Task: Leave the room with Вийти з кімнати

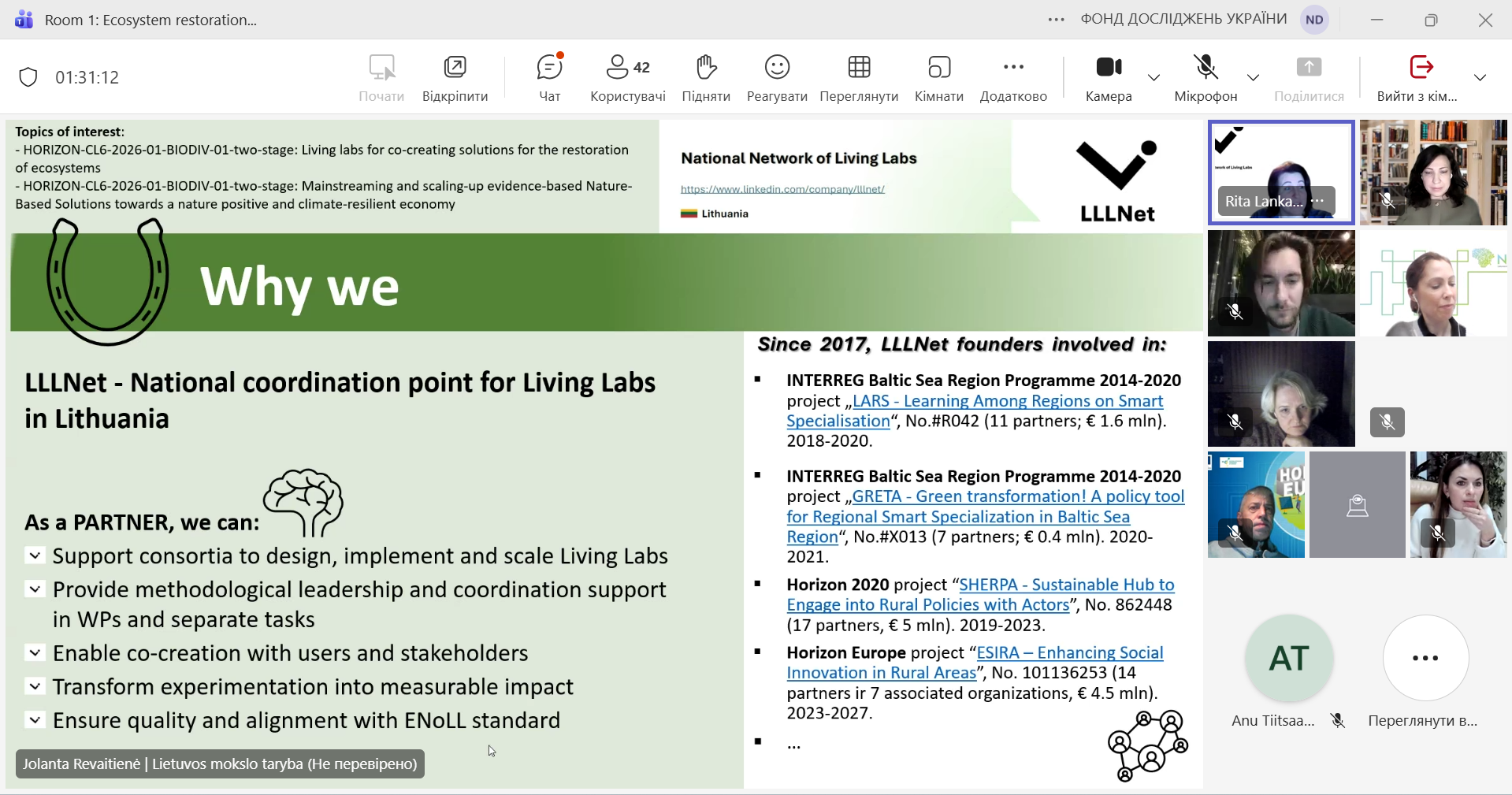Action: point(1418,77)
